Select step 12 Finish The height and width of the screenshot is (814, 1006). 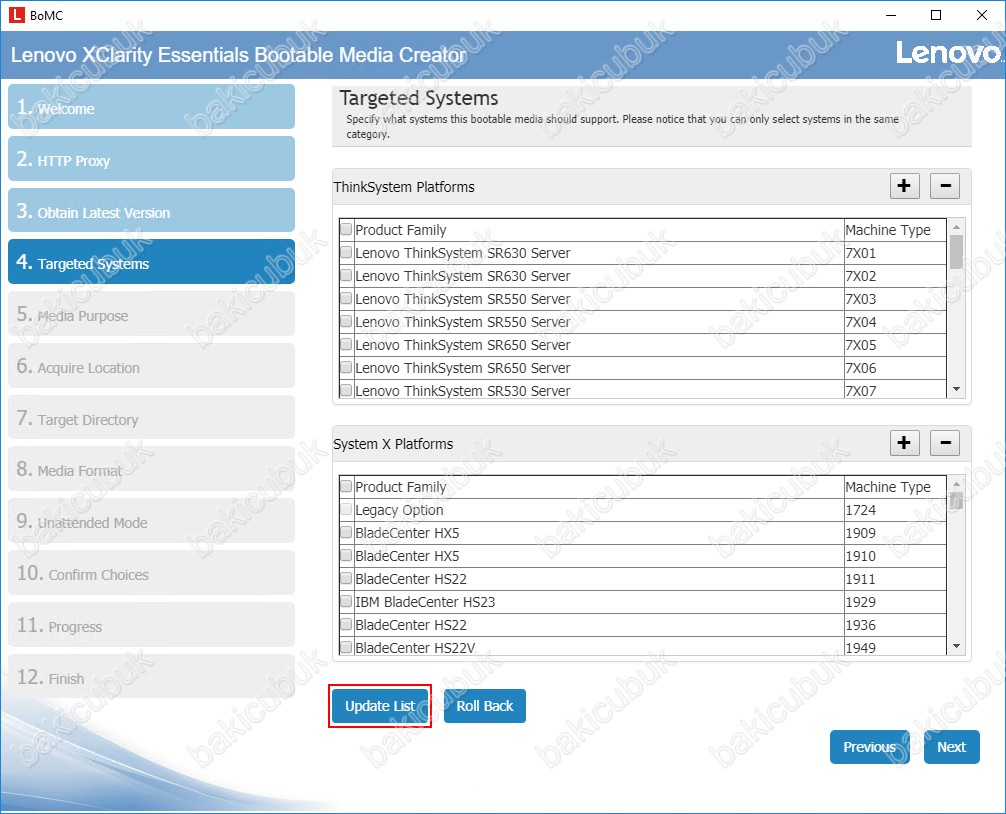[x=151, y=677]
